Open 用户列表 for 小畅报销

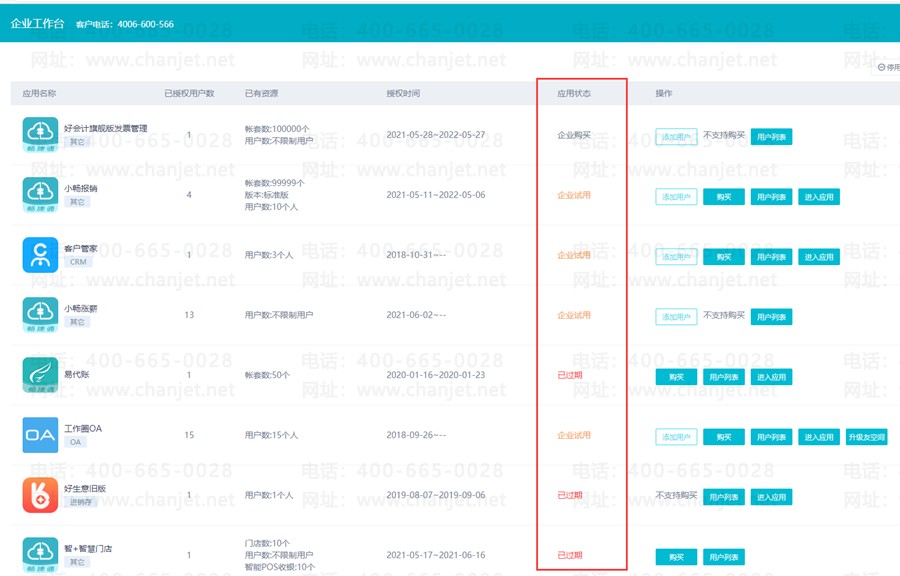pos(771,197)
